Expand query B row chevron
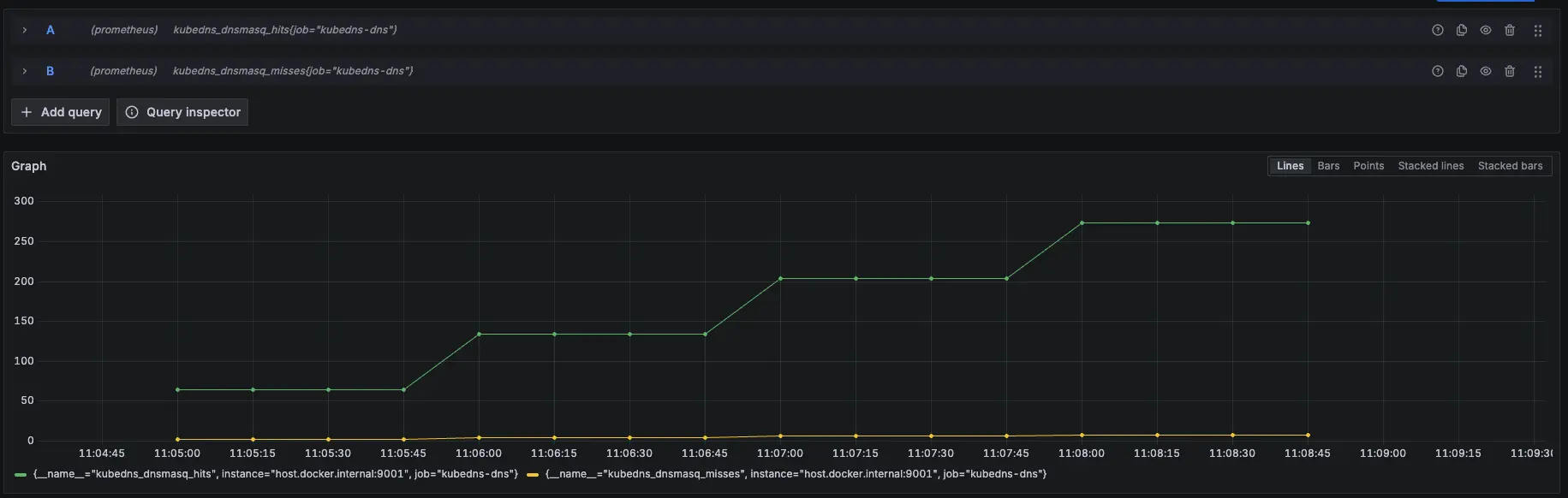 [x=24, y=71]
